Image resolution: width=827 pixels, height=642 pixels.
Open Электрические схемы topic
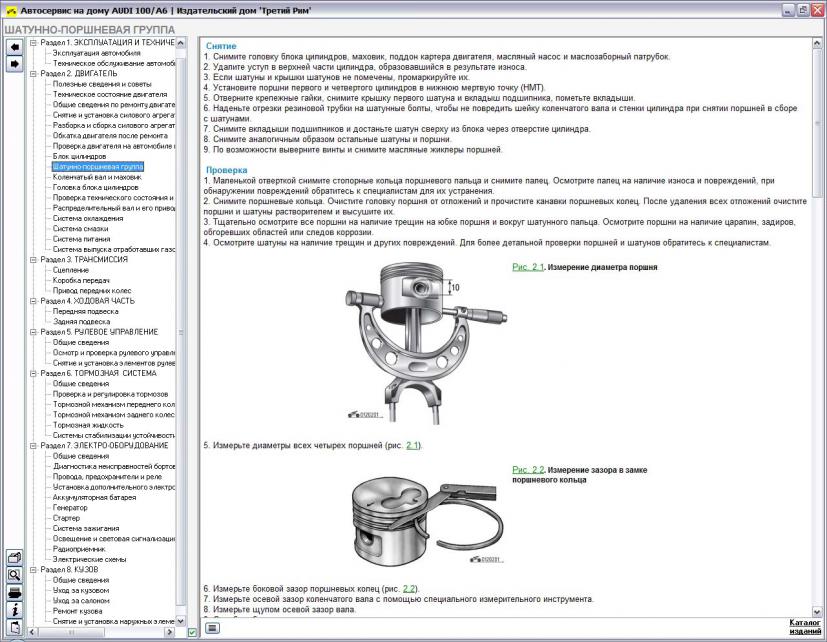[89, 559]
